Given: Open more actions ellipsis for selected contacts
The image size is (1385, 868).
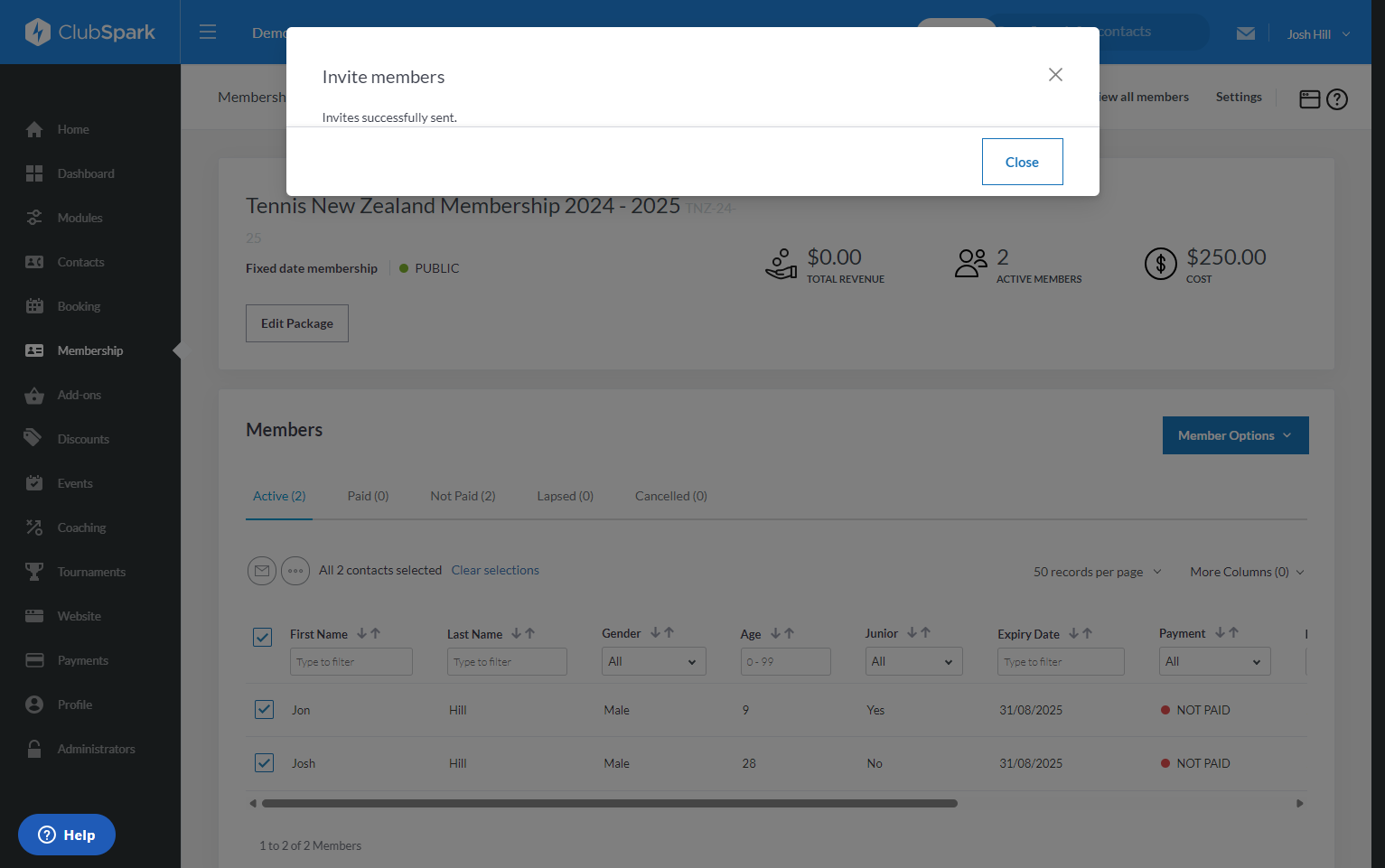Looking at the screenshot, I should coord(295,571).
